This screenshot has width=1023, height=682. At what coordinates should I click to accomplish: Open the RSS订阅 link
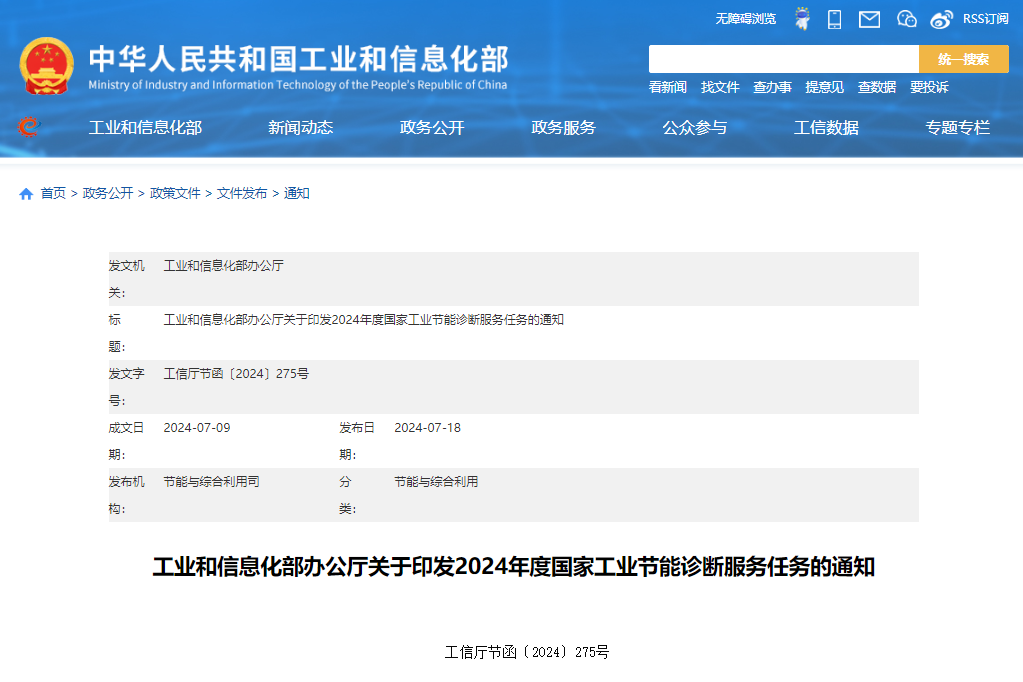[985, 19]
